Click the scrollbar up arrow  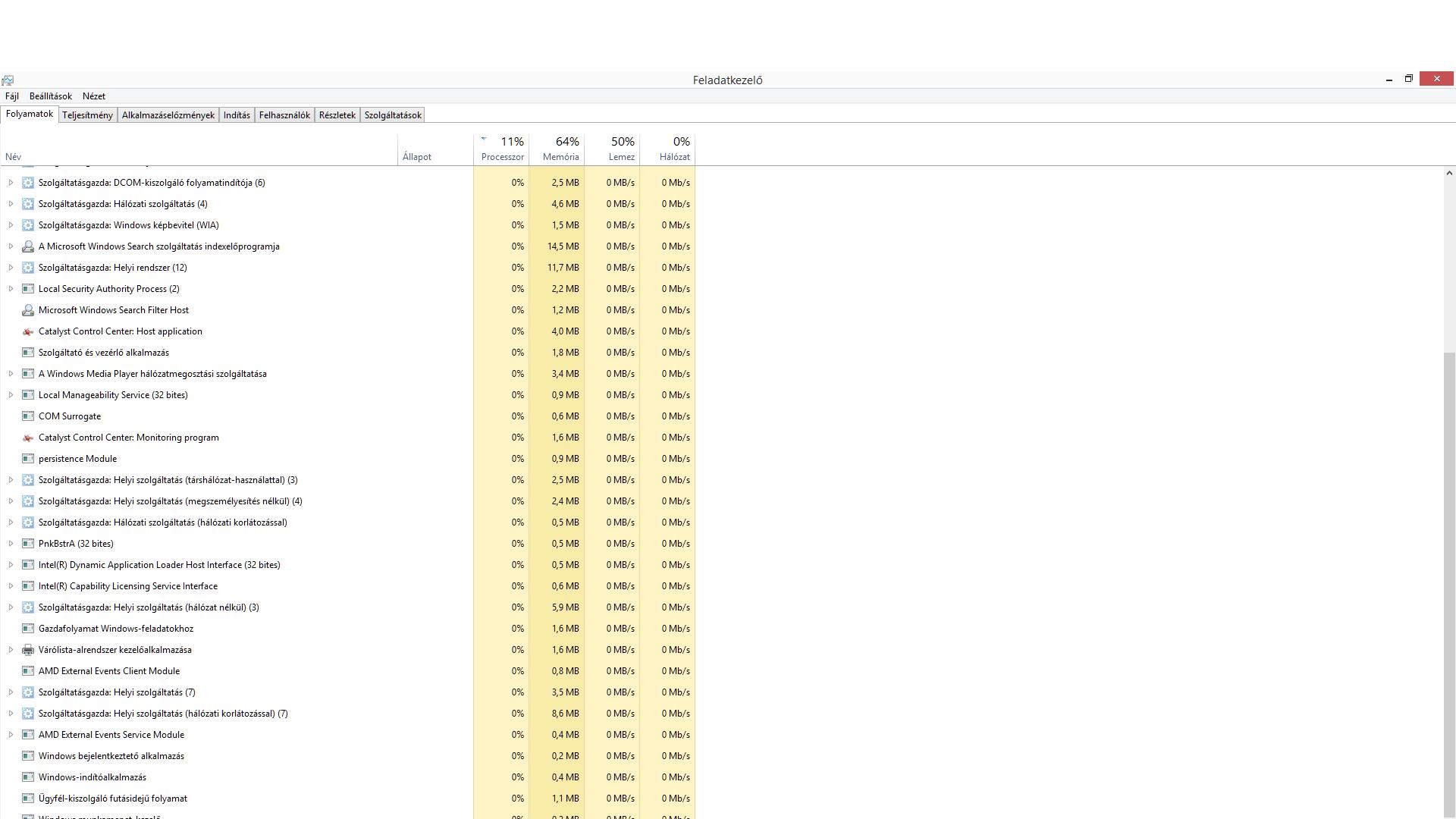[1449, 174]
